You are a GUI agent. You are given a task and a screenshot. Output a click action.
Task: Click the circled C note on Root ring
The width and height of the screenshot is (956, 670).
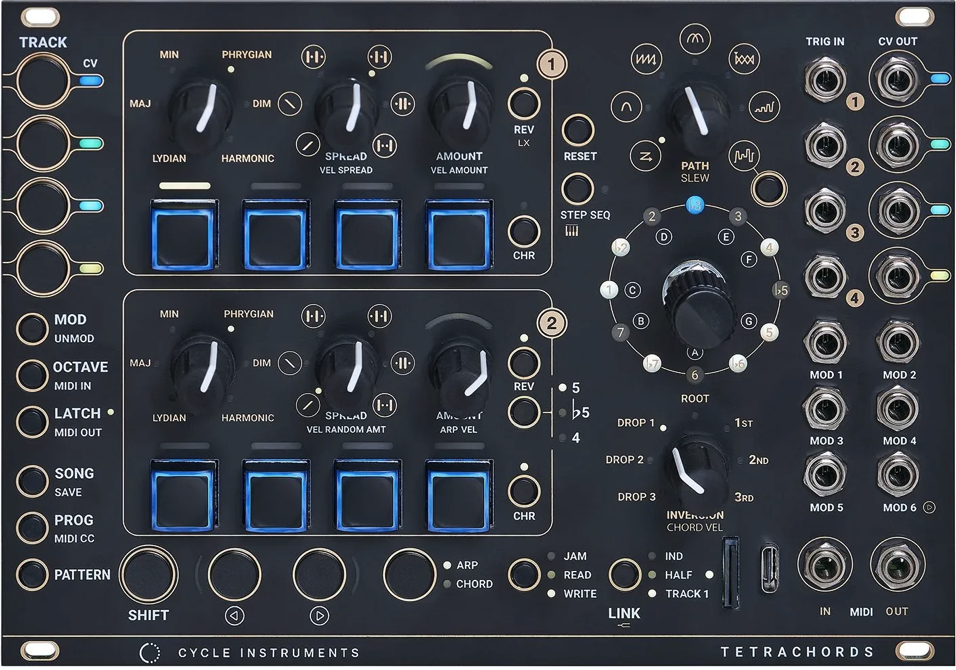pyautogui.click(x=633, y=290)
